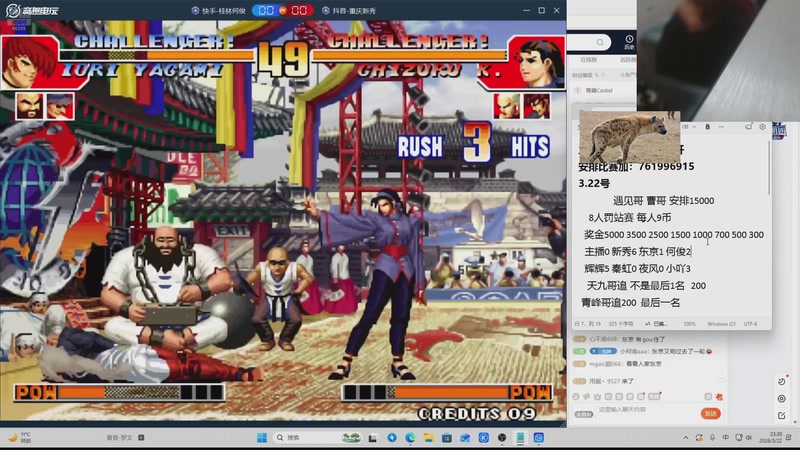Open the Windows Start button

(262, 438)
